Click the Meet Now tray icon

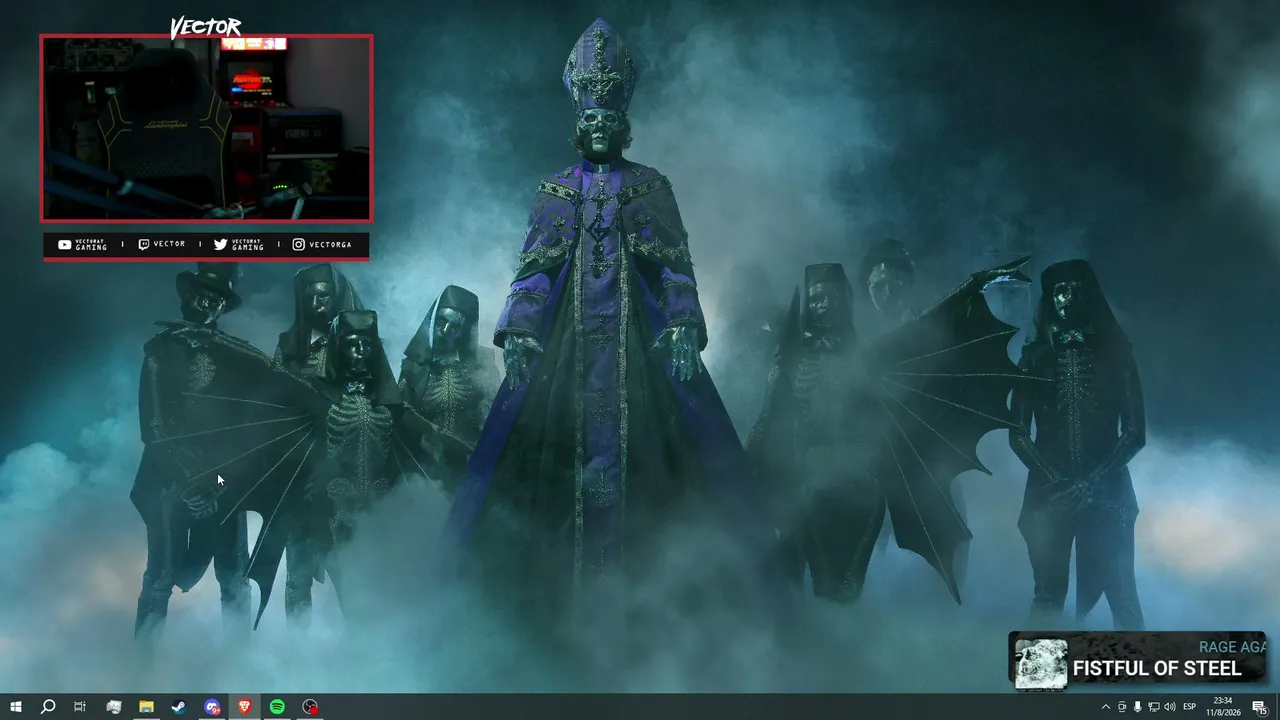1122,707
